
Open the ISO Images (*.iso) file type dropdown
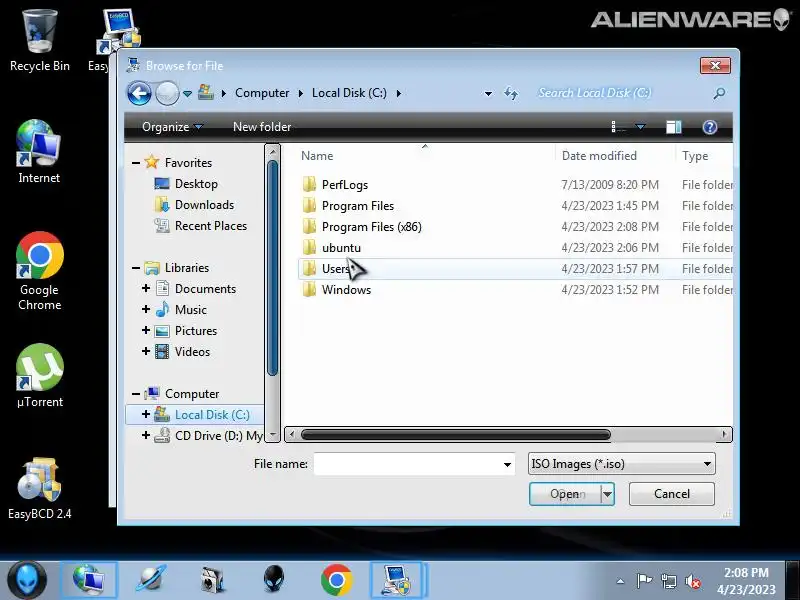click(621, 464)
